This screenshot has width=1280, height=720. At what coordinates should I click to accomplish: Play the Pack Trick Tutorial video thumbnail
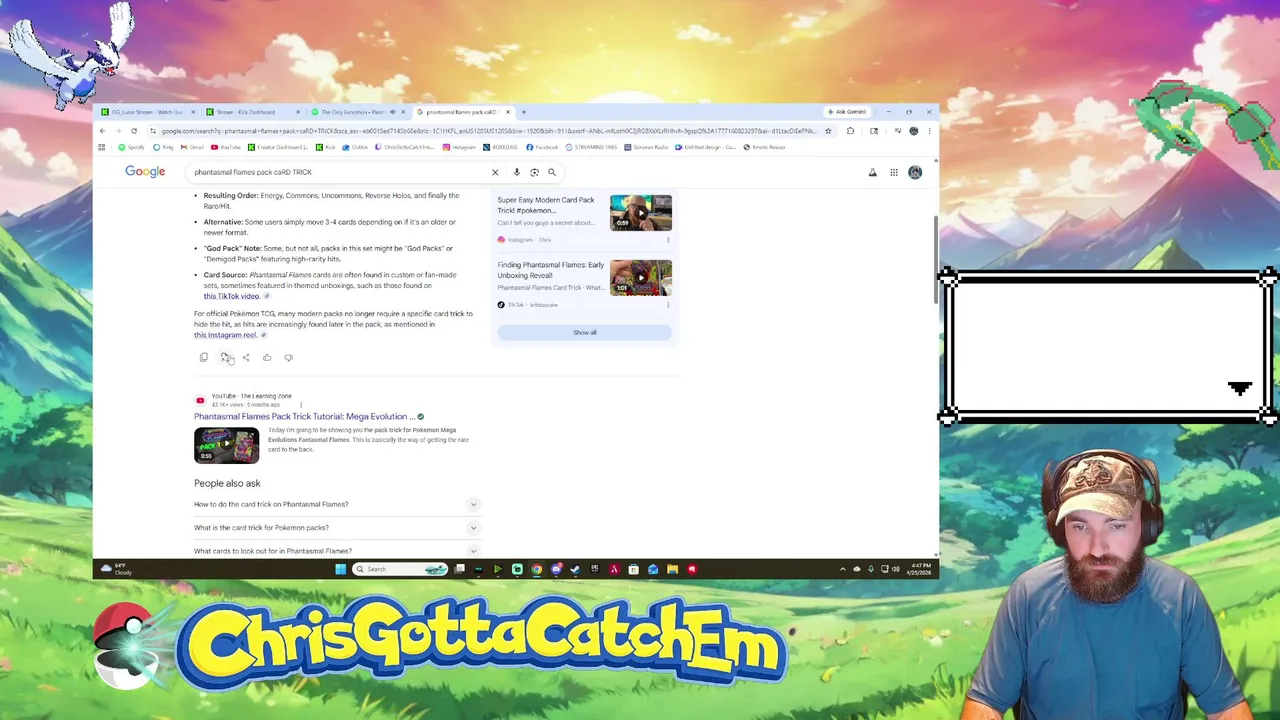226,445
